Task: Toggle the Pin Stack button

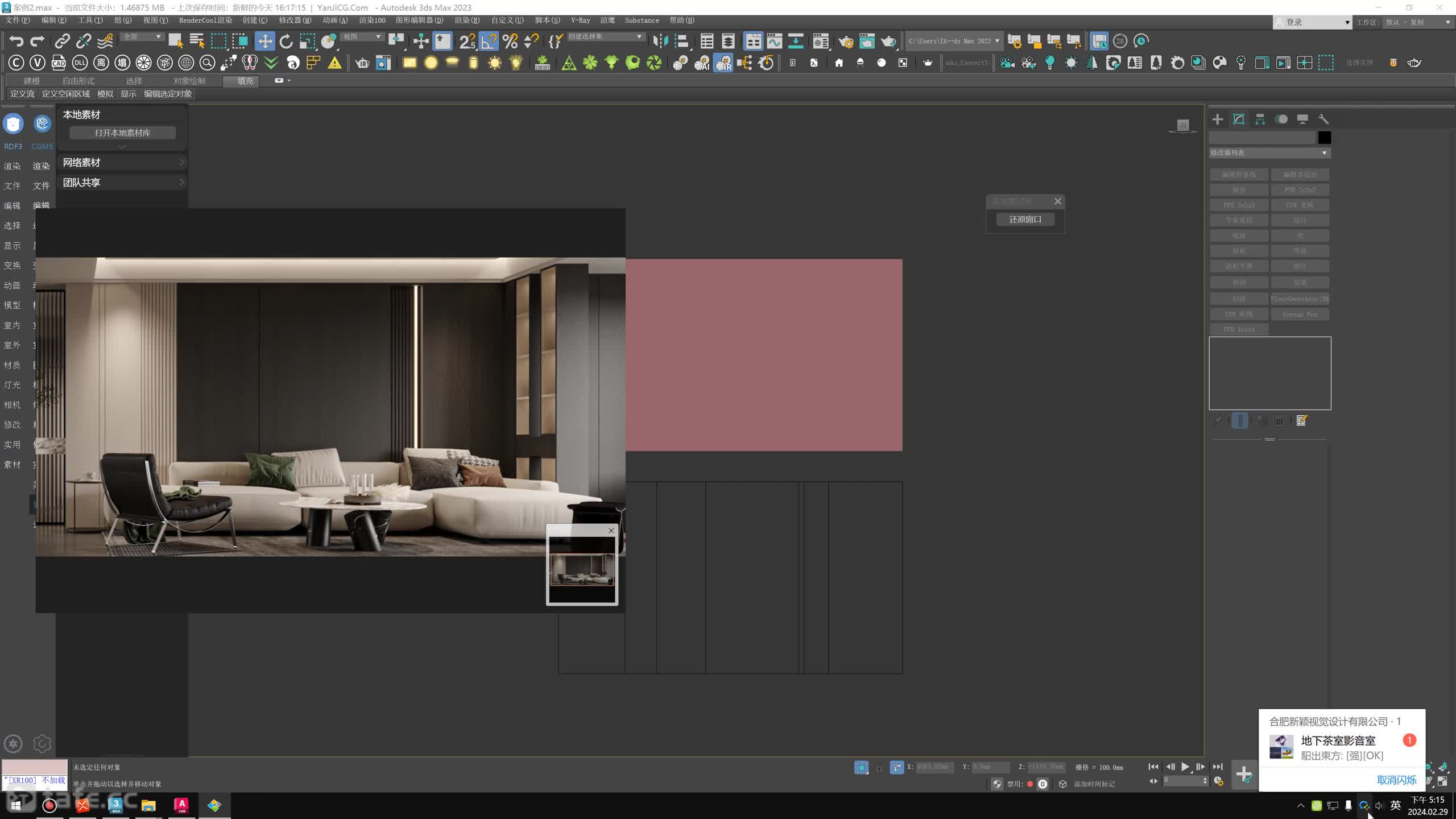Action: click(1217, 420)
